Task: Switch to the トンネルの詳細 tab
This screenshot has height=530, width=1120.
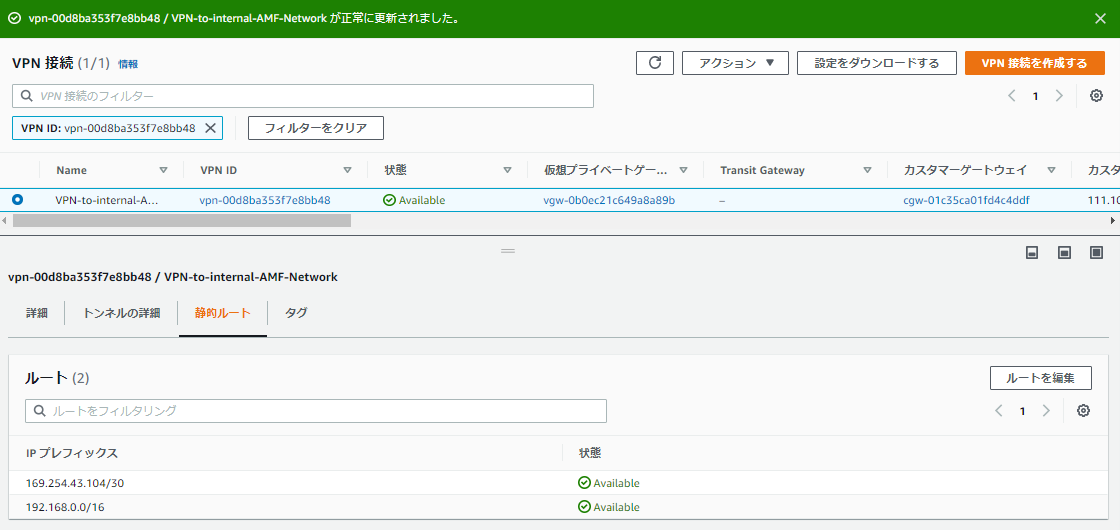Action: pos(121,313)
